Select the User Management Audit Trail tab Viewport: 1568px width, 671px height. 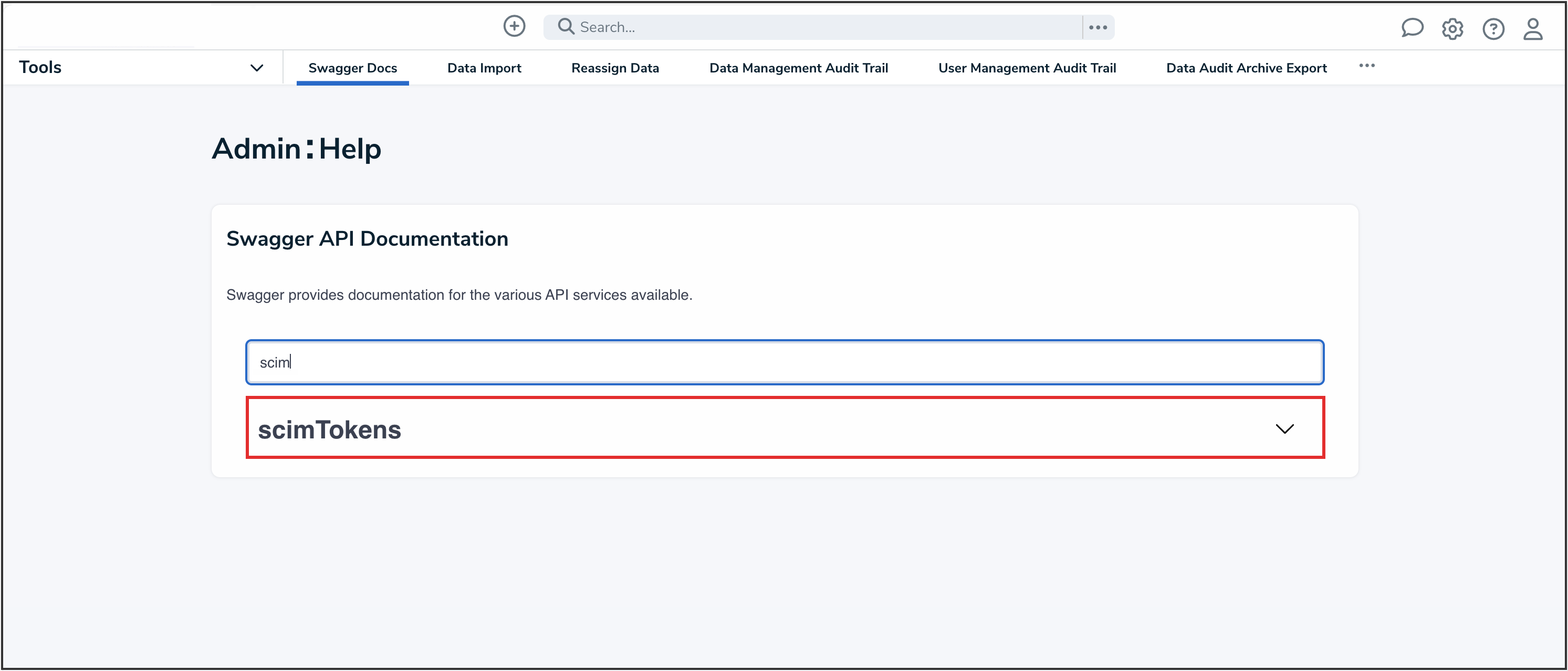[1027, 68]
